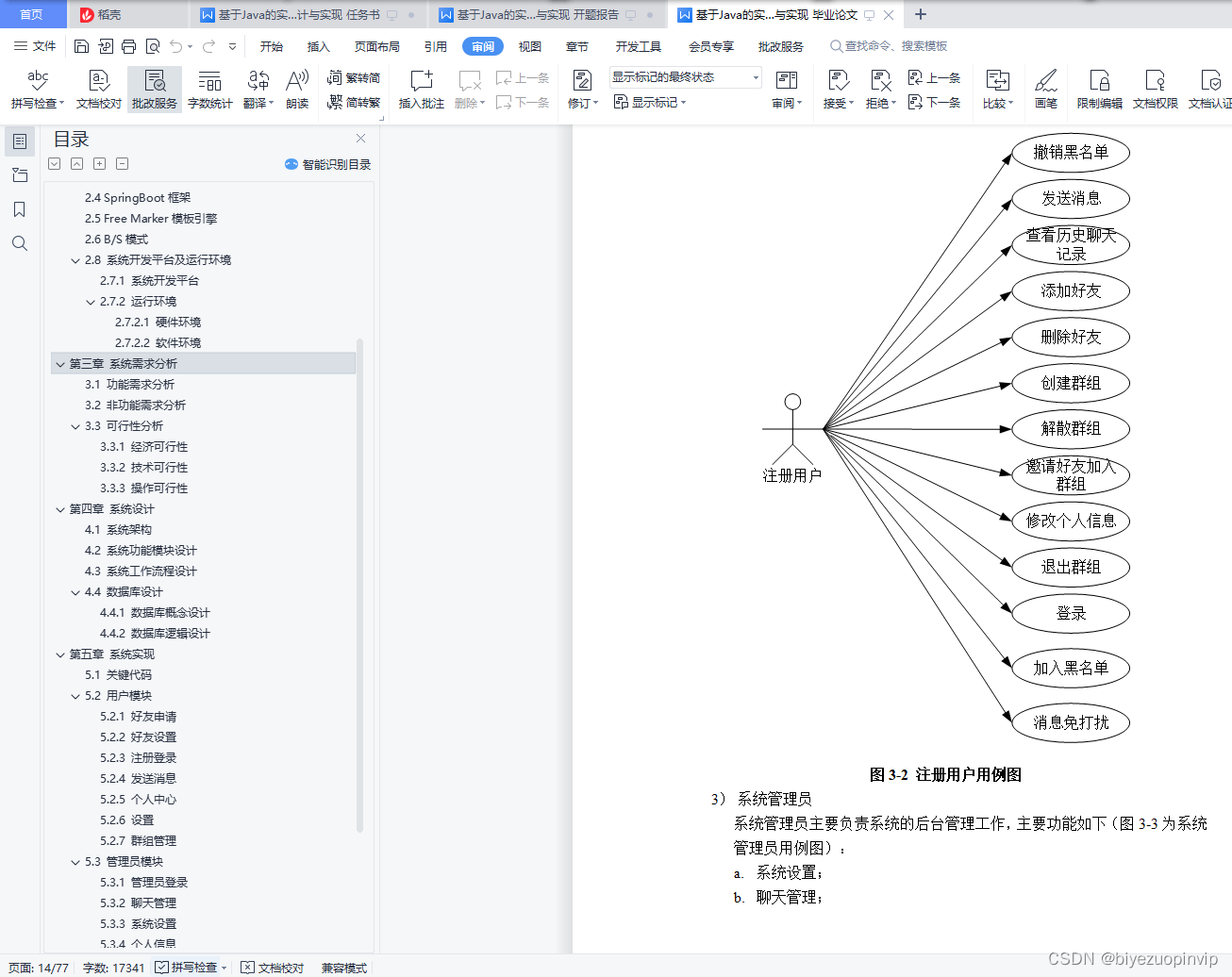The height and width of the screenshot is (977, 1232).
Task: Open track changes (修订) tool
Action: [582, 90]
